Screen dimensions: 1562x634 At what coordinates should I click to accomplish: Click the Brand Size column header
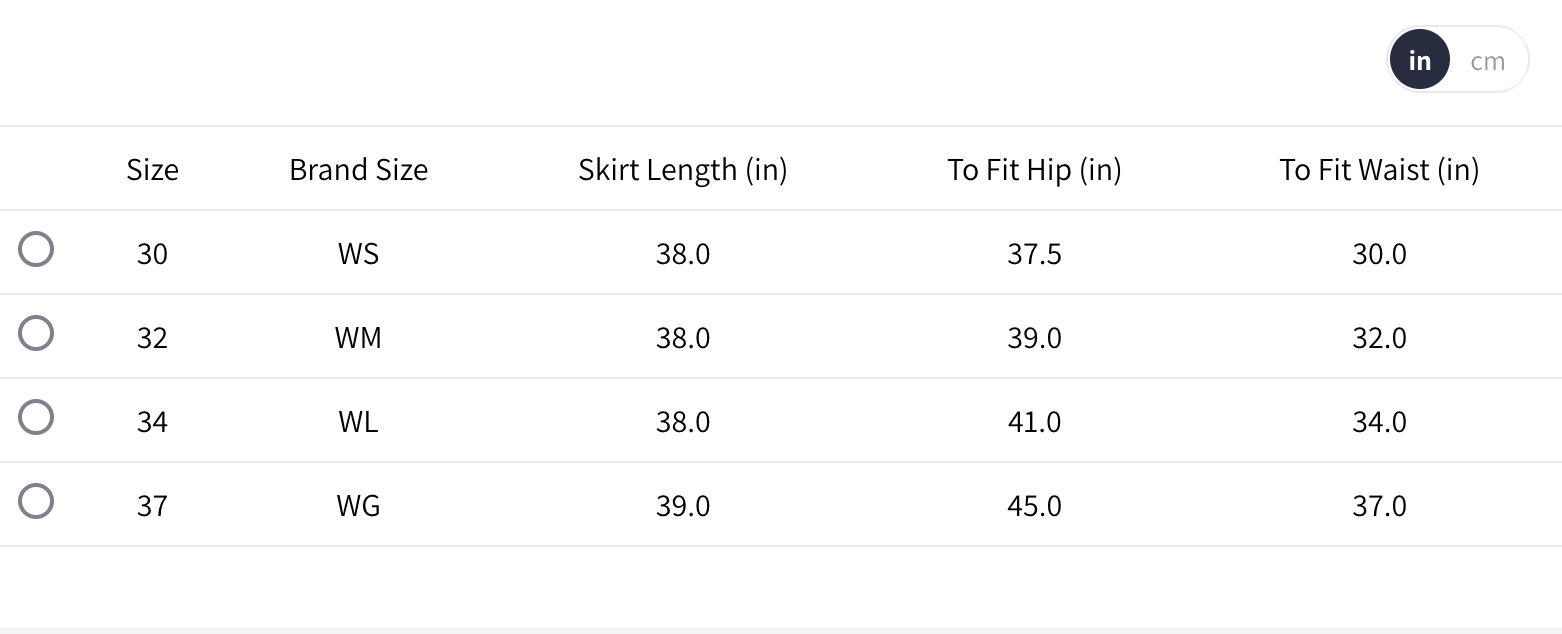click(358, 170)
